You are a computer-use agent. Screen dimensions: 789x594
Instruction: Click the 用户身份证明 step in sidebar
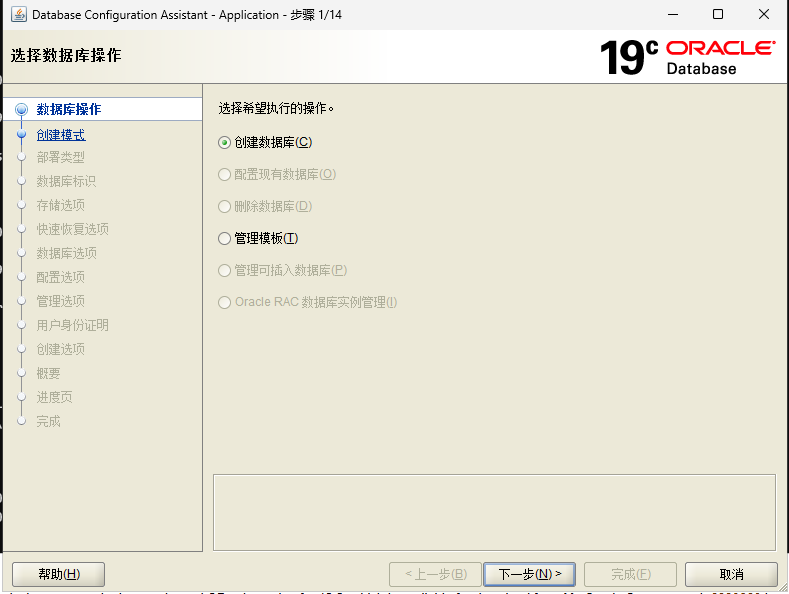click(72, 325)
